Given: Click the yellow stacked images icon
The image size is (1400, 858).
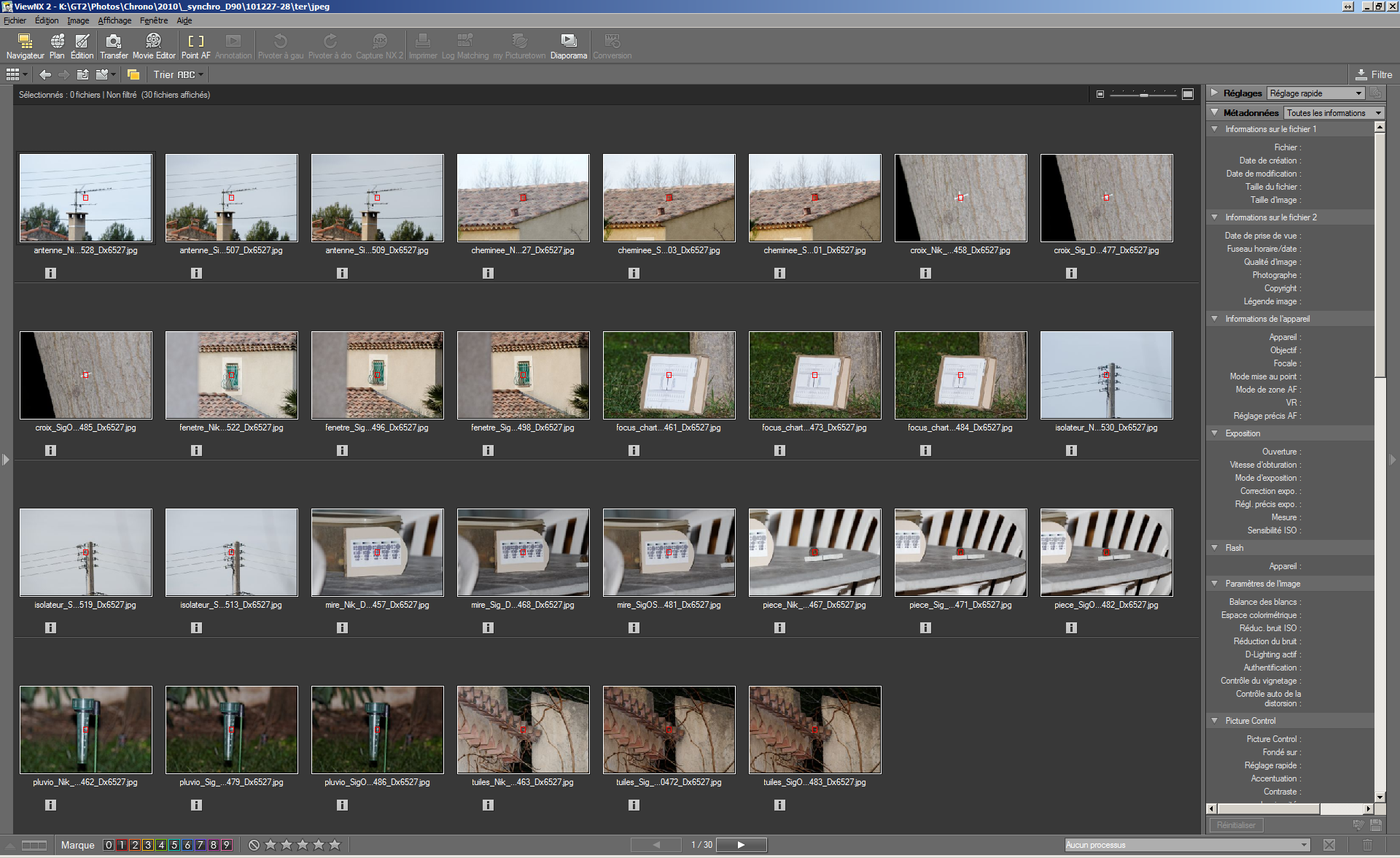Looking at the screenshot, I should [x=133, y=74].
